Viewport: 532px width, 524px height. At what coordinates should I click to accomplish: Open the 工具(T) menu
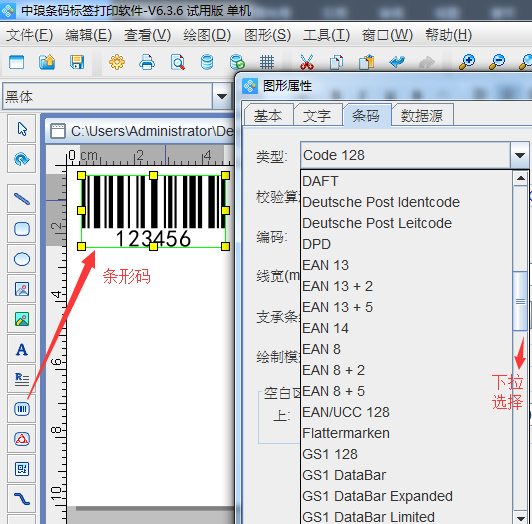tap(326, 35)
